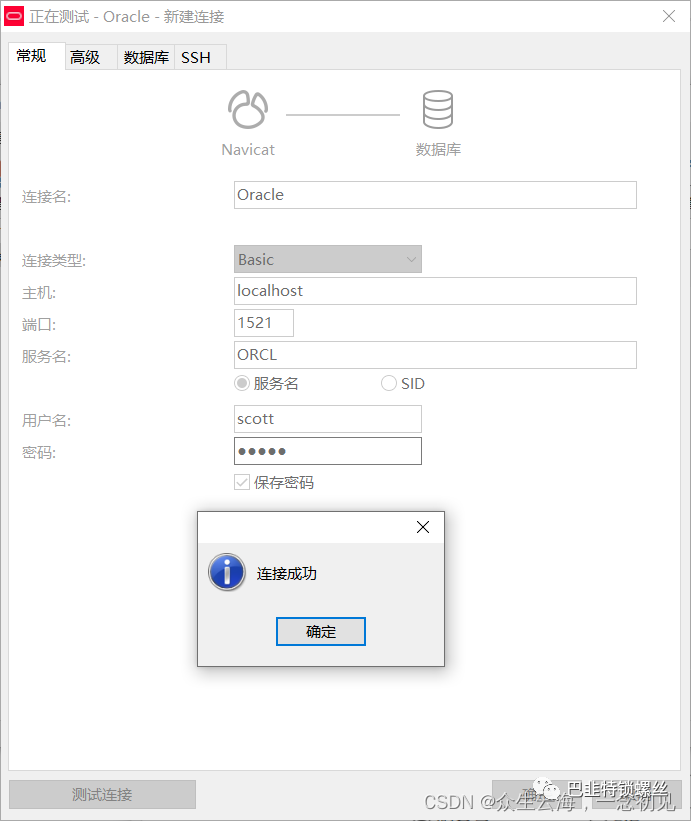Open the 连接类型 Basic dropdown
The image size is (691, 821).
click(x=327, y=260)
